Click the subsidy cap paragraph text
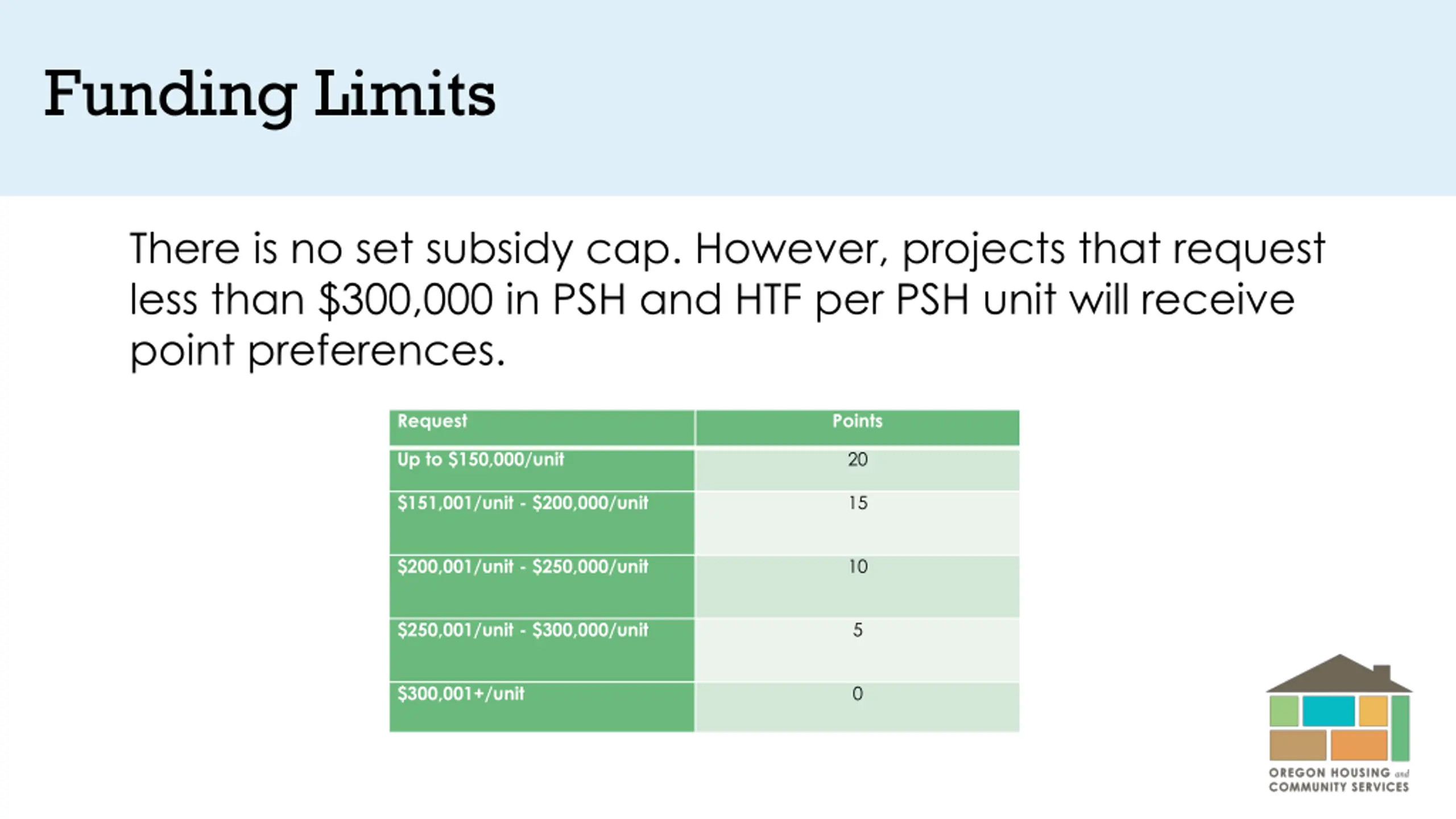This screenshot has width=1456, height=819. pyautogui.click(x=727, y=300)
